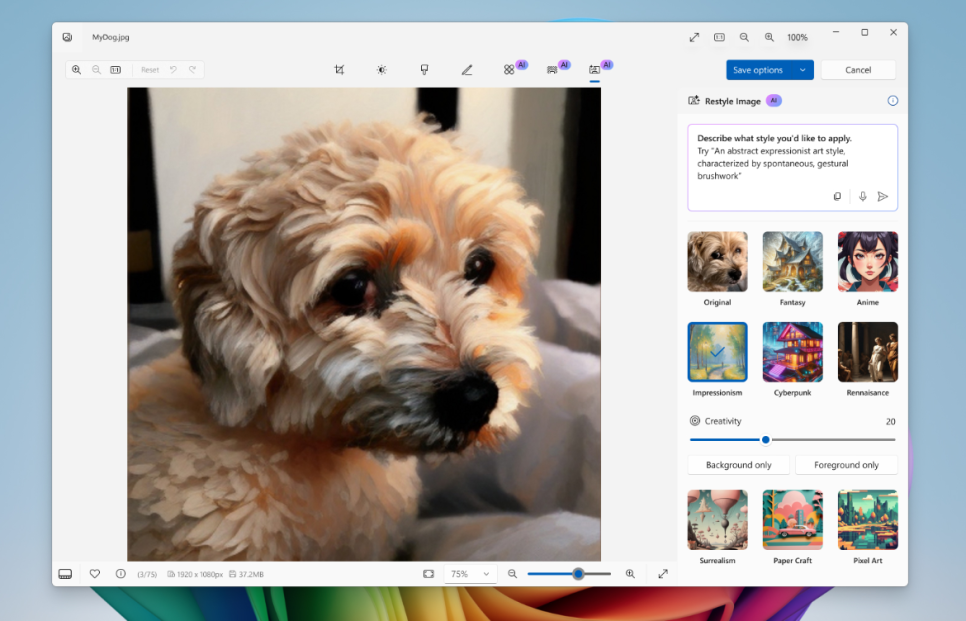Viewport: 966px width, 621px height.
Task: Apply the Anime style
Action: pos(867,261)
